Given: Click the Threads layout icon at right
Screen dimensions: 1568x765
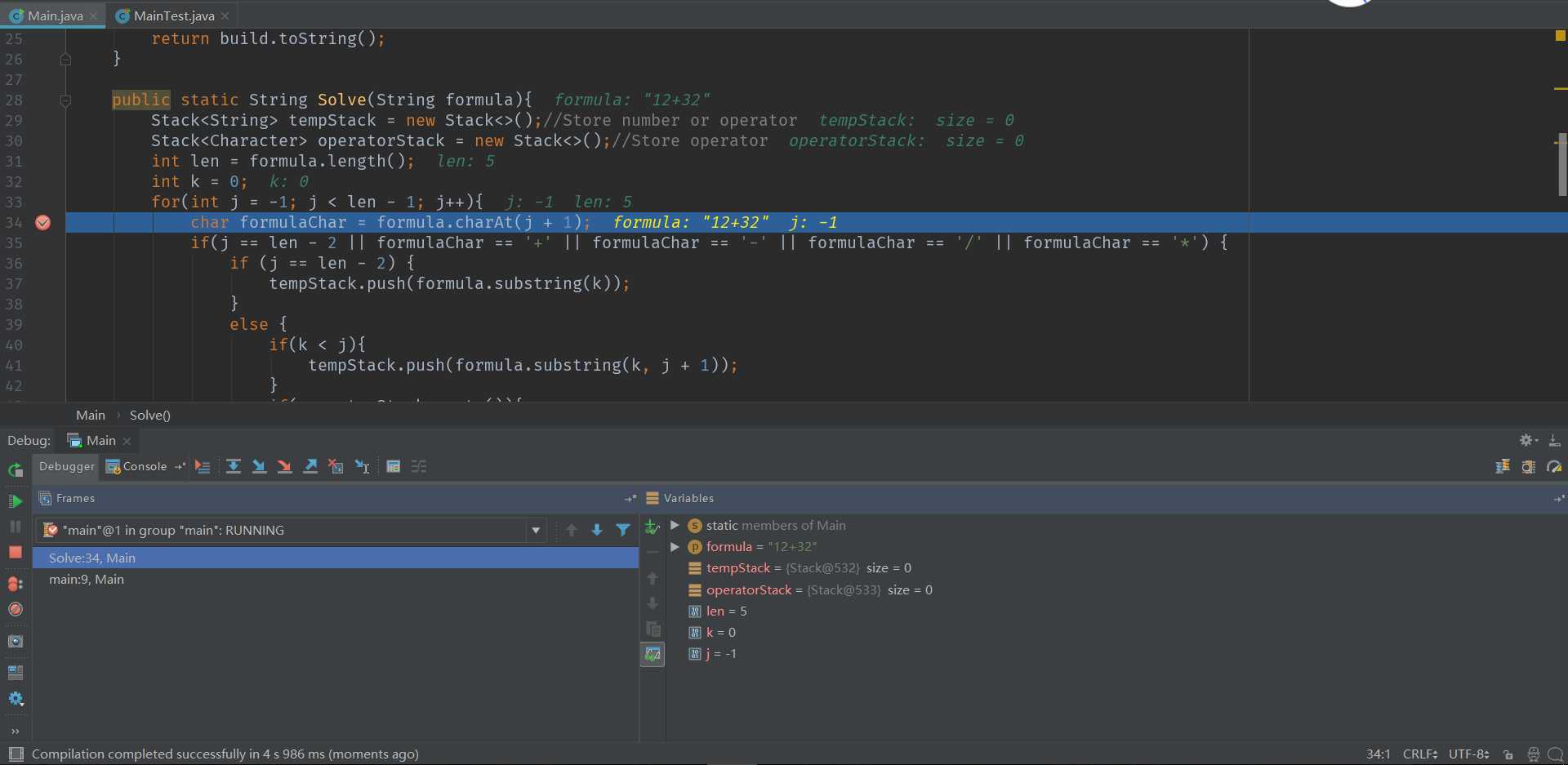Looking at the screenshot, I should 1503,466.
